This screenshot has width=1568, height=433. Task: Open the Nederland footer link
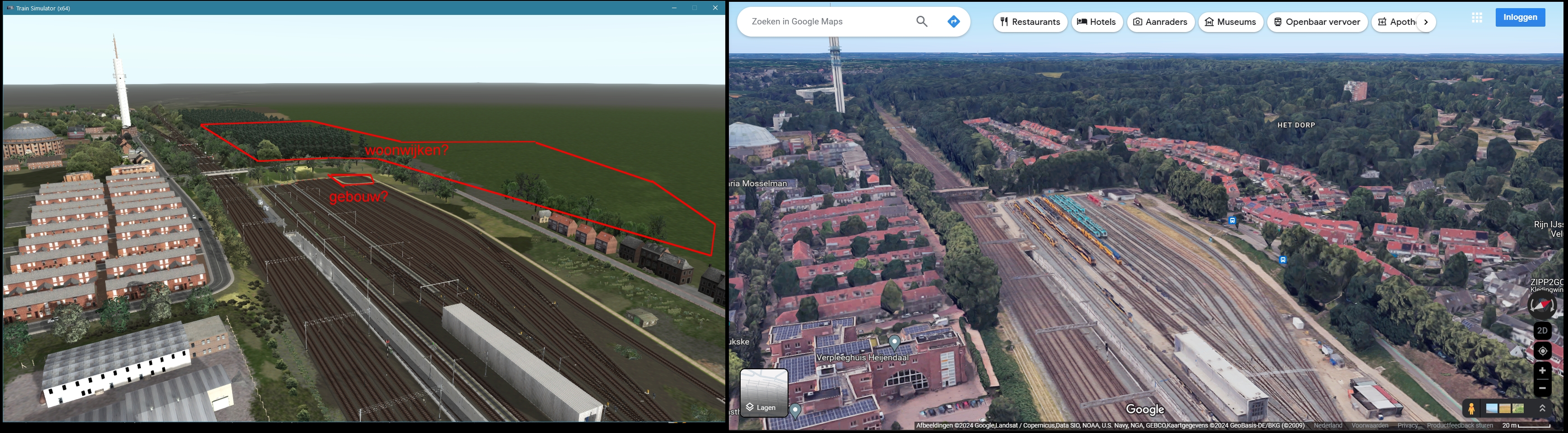[1328, 426]
